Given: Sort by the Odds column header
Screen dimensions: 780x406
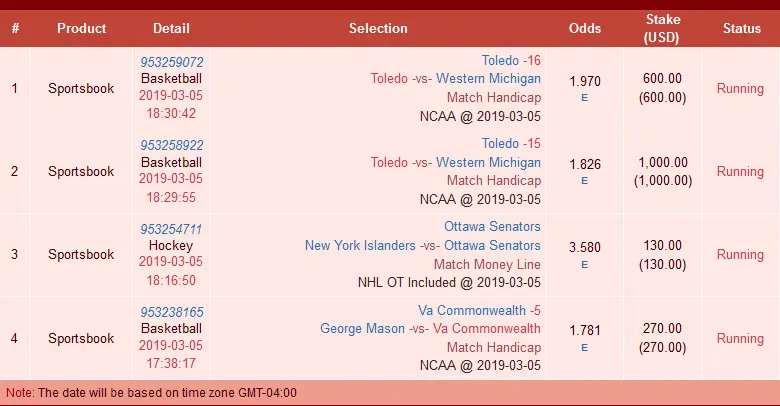Looking at the screenshot, I should (584, 28).
